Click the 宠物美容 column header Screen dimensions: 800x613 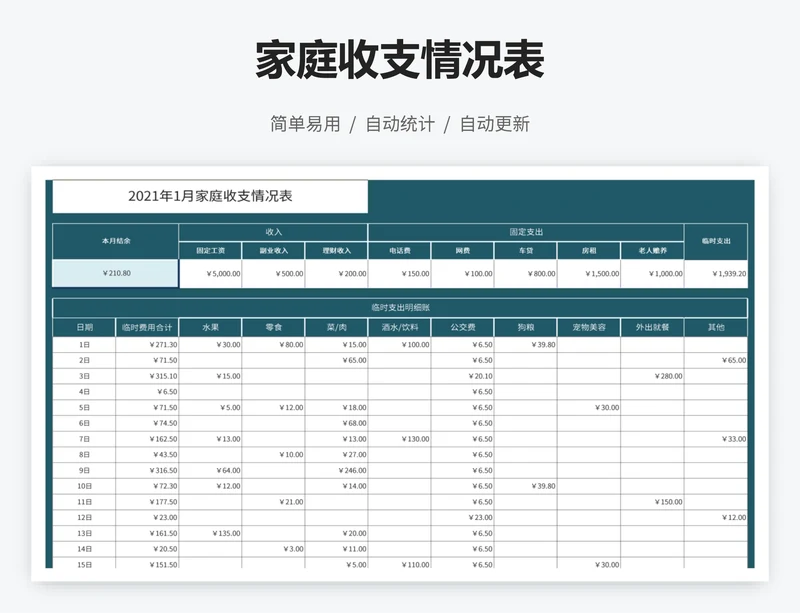click(589, 327)
